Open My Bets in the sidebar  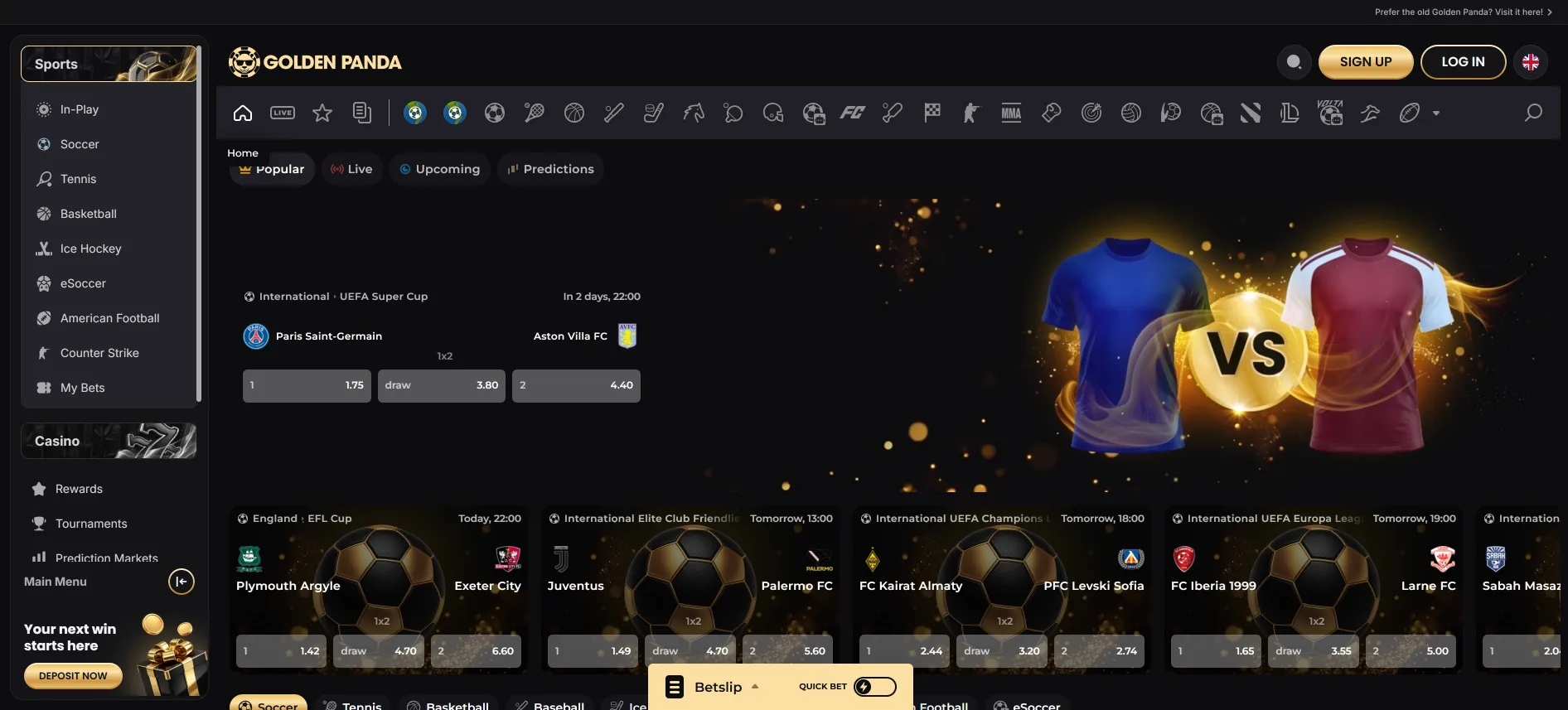(108, 388)
